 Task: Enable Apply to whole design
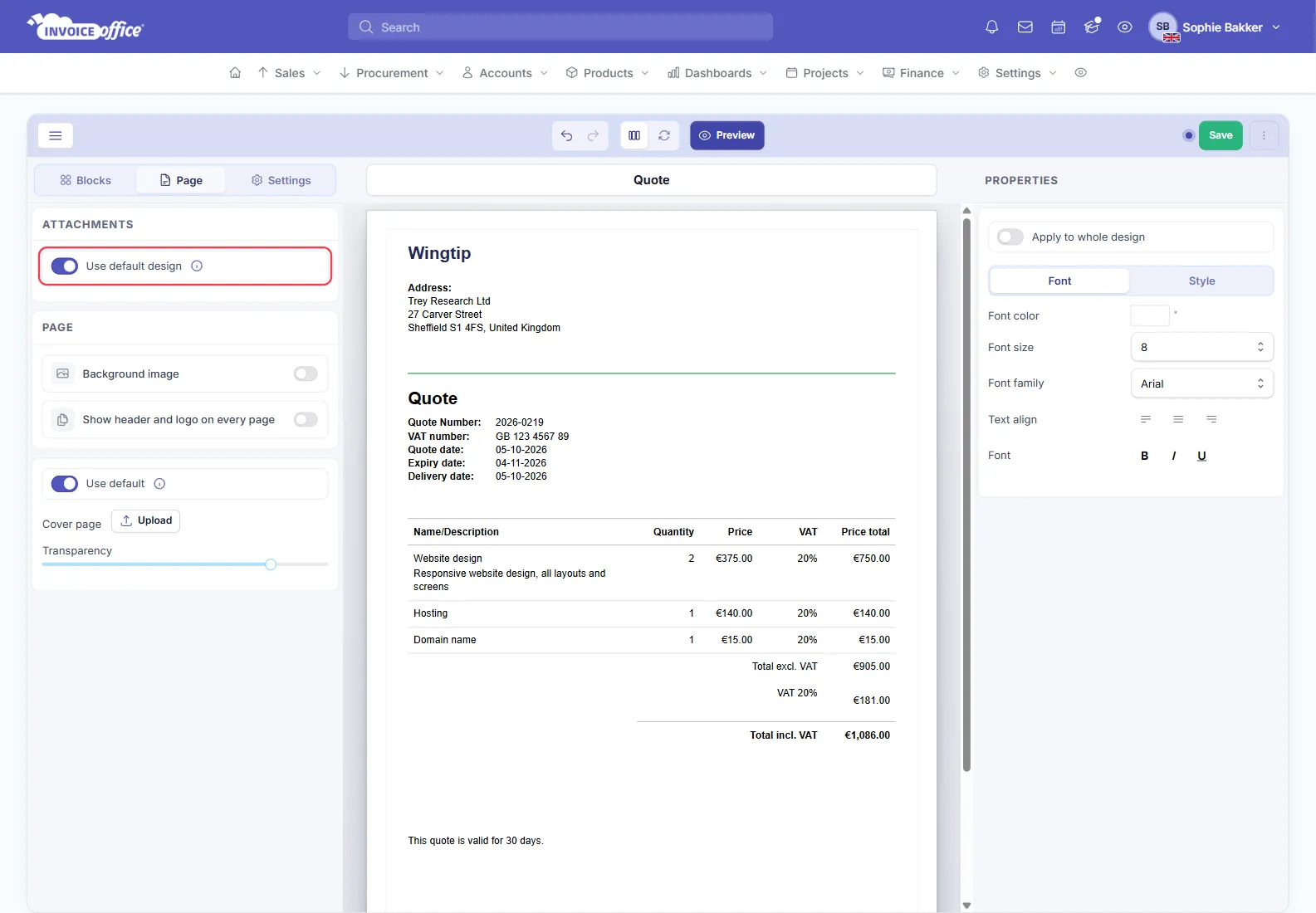pyautogui.click(x=1010, y=237)
